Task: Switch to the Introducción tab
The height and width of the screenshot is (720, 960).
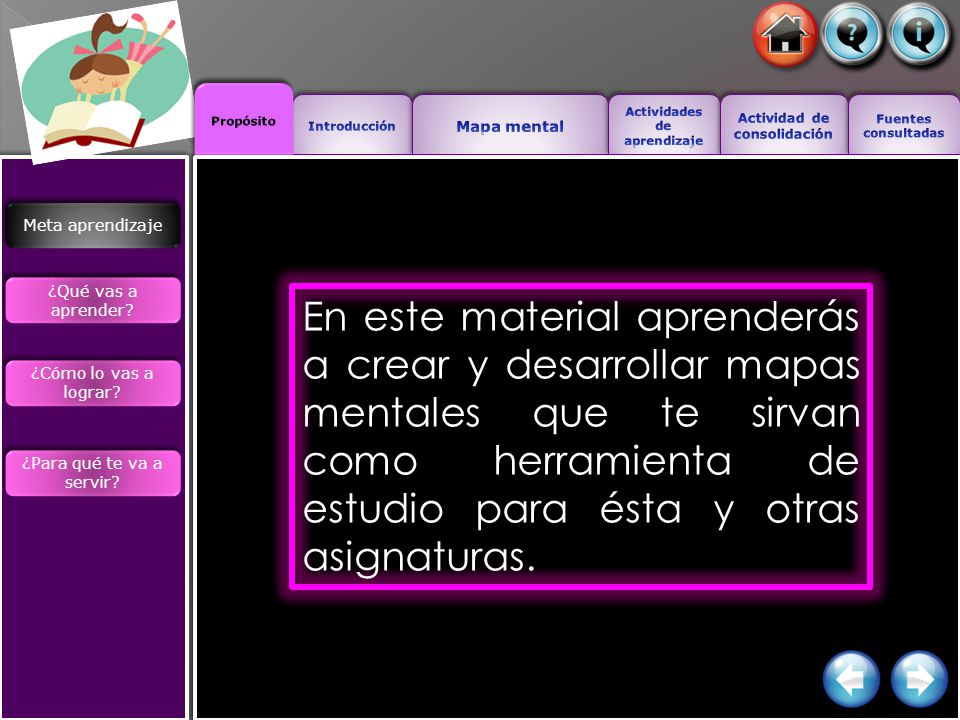Action: point(352,125)
